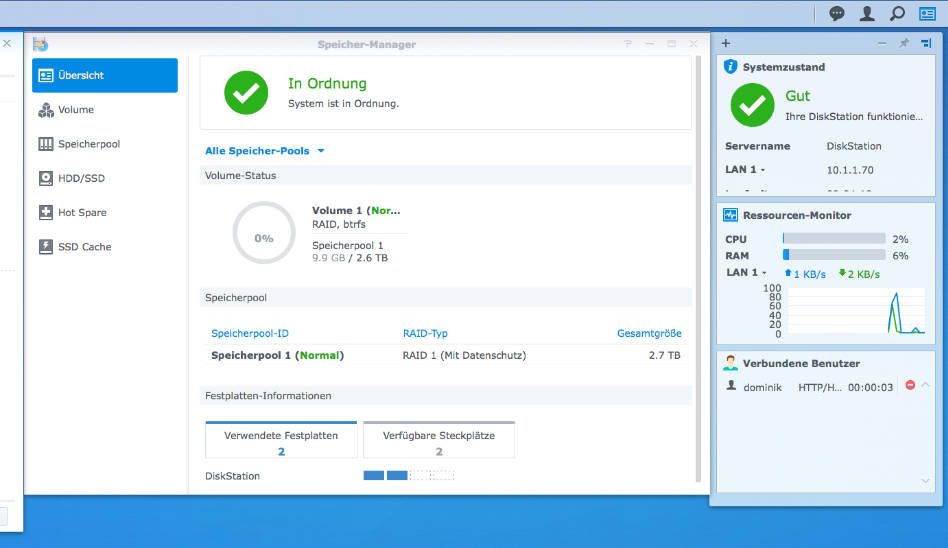Minimize the widget panel with the dash icon
The width and height of the screenshot is (948, 548).
point(882,43)
